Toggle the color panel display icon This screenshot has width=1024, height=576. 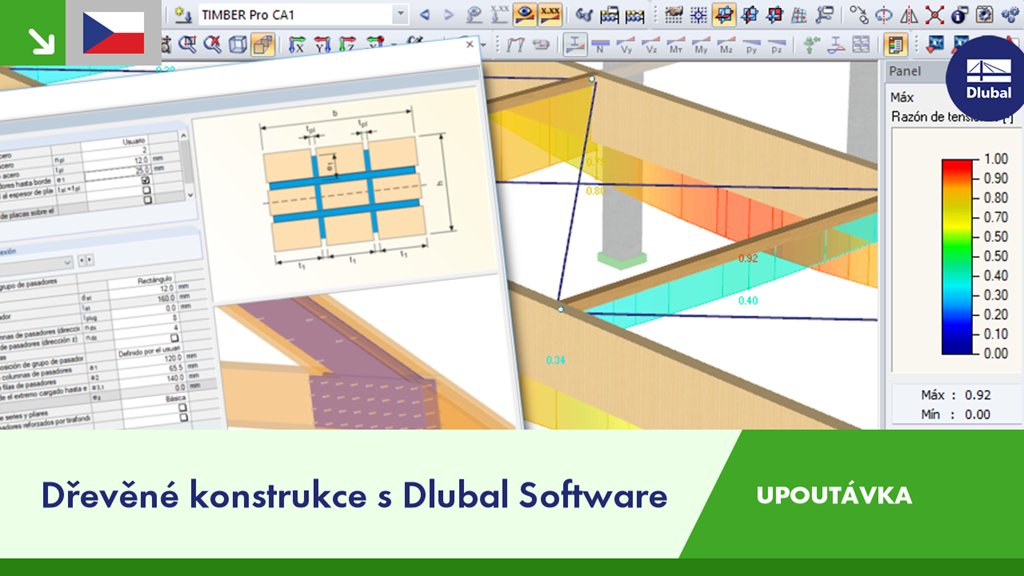coord(895,44)
